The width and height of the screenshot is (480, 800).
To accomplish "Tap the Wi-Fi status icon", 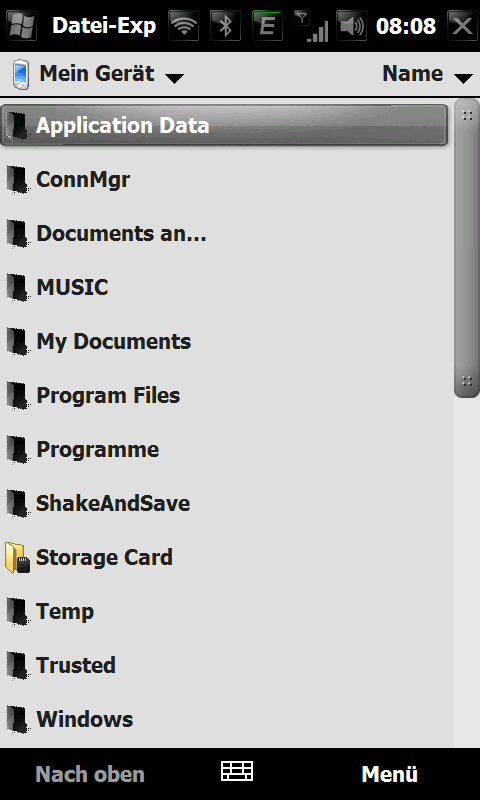I will click(x=184, y=26).
